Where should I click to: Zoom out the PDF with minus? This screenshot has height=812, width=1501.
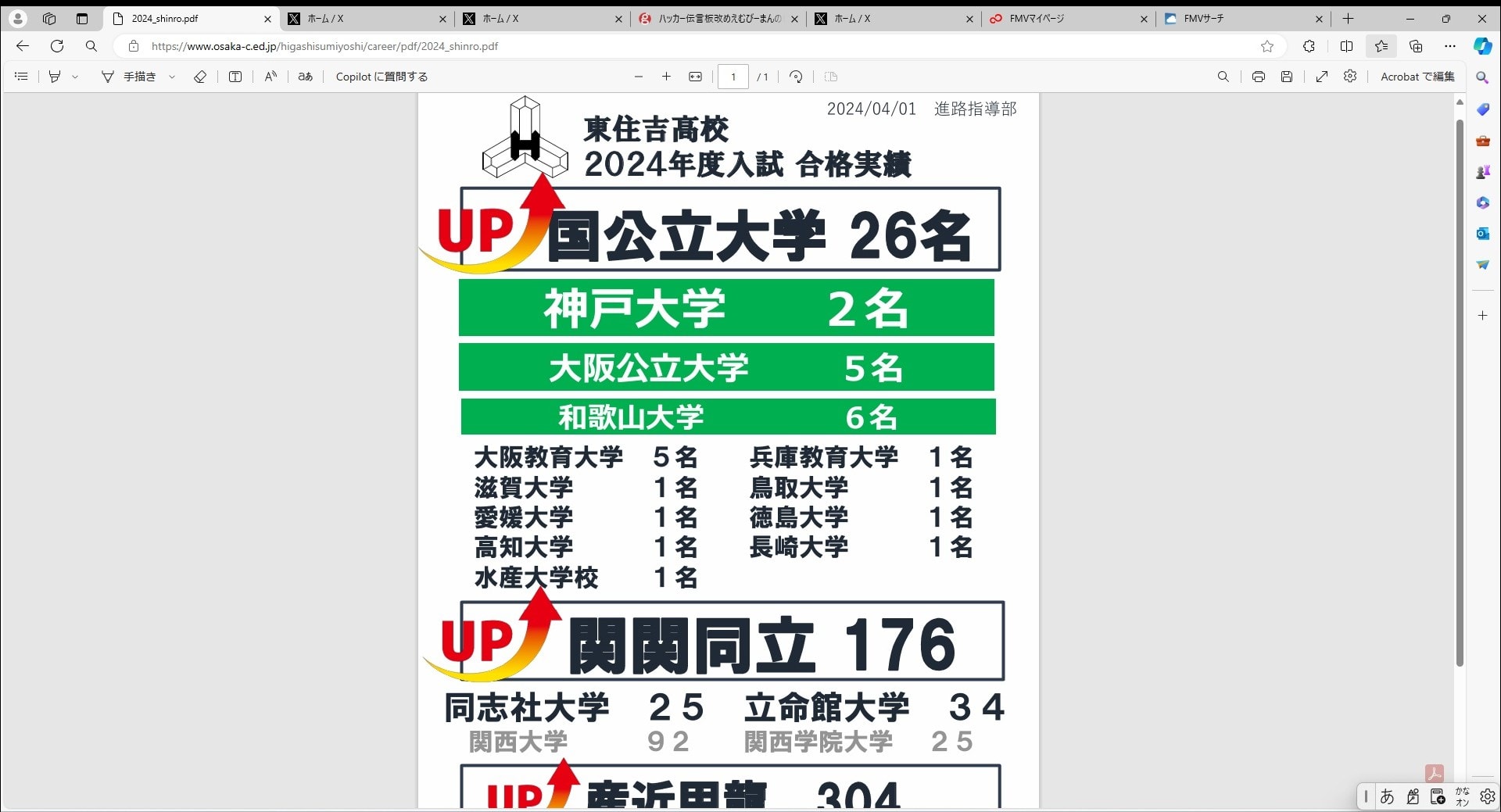639,77
